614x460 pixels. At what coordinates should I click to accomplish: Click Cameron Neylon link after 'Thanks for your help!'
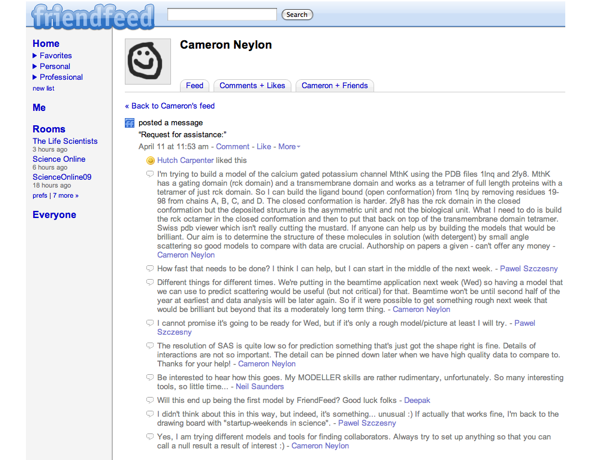click(x=267, y=364)
